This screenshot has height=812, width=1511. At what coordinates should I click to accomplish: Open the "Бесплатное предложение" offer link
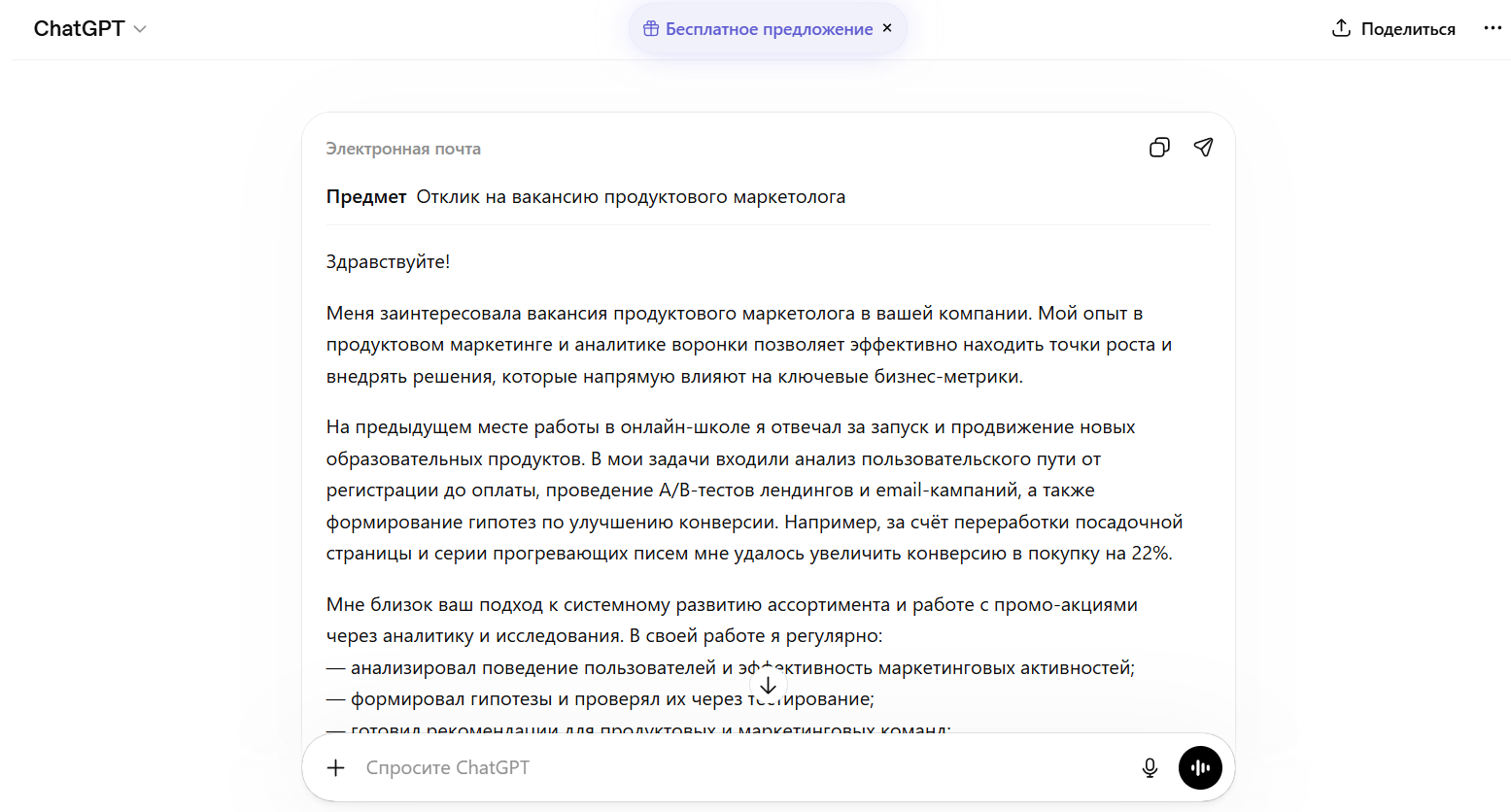[769, 29]
